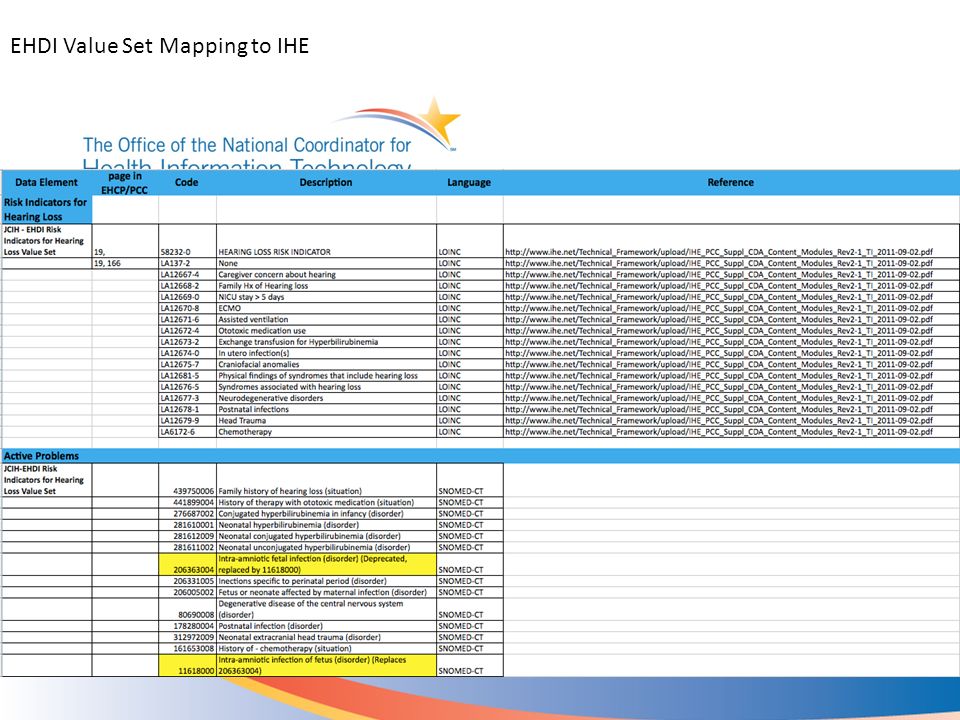
Task: Click LOINC language cell in Ototoxic medication row
Action: [469, 331]
